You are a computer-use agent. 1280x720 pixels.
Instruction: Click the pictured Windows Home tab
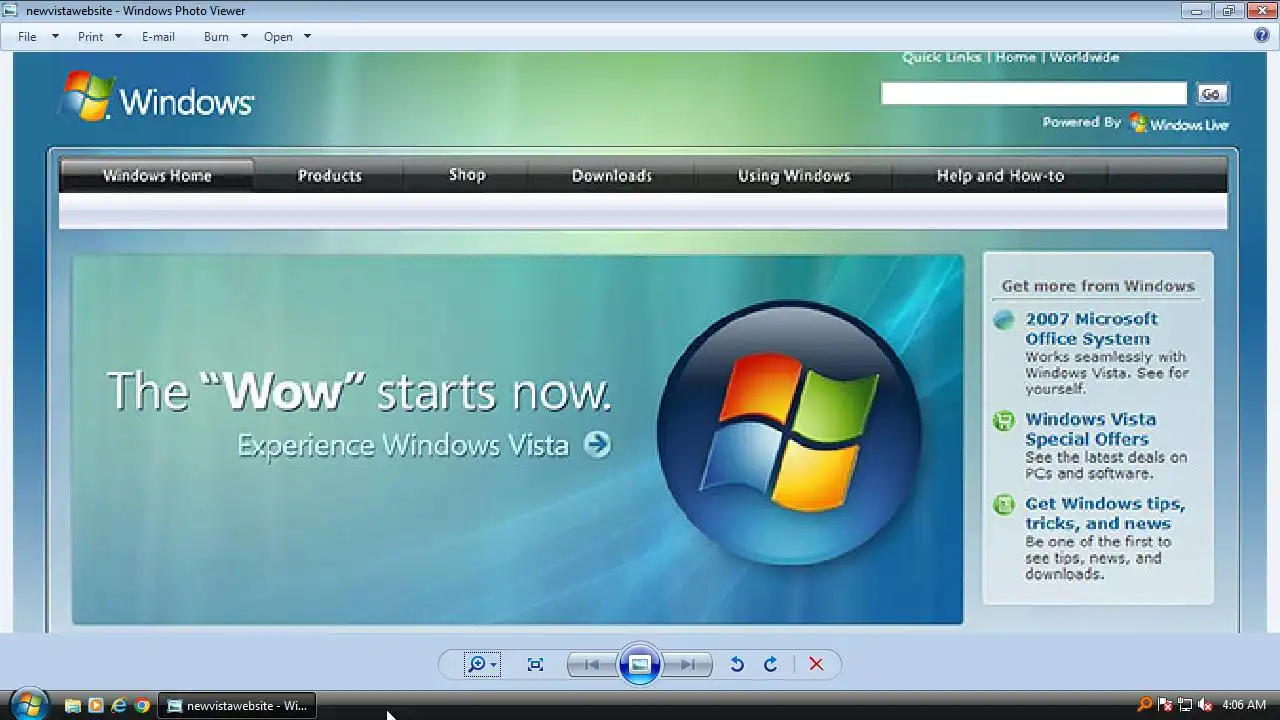pos(157,175)
